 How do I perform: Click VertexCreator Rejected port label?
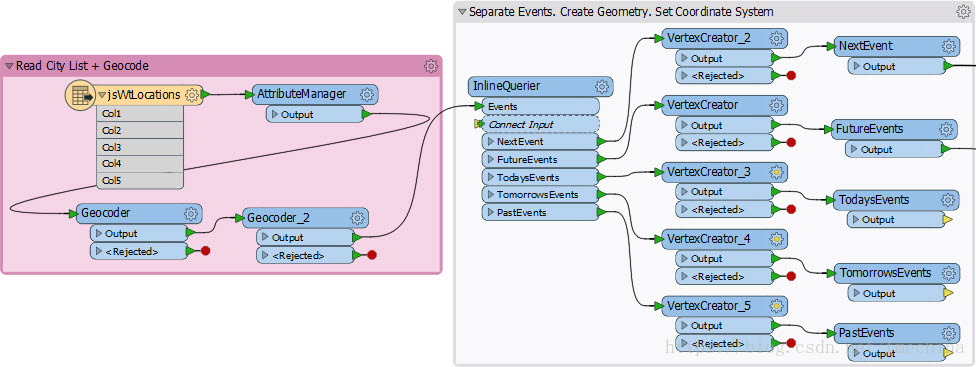(x=718, y=142)
